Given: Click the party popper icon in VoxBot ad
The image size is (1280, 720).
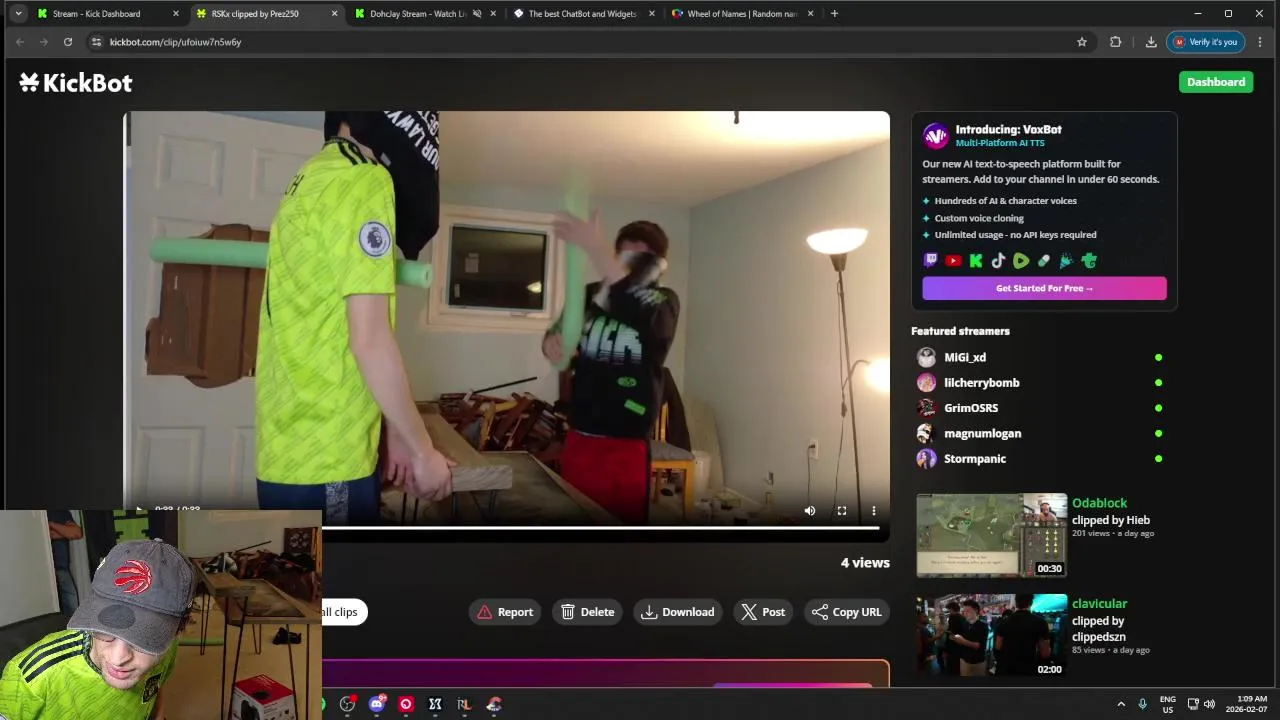Looking at the screenshot, I should [1066, 261].
